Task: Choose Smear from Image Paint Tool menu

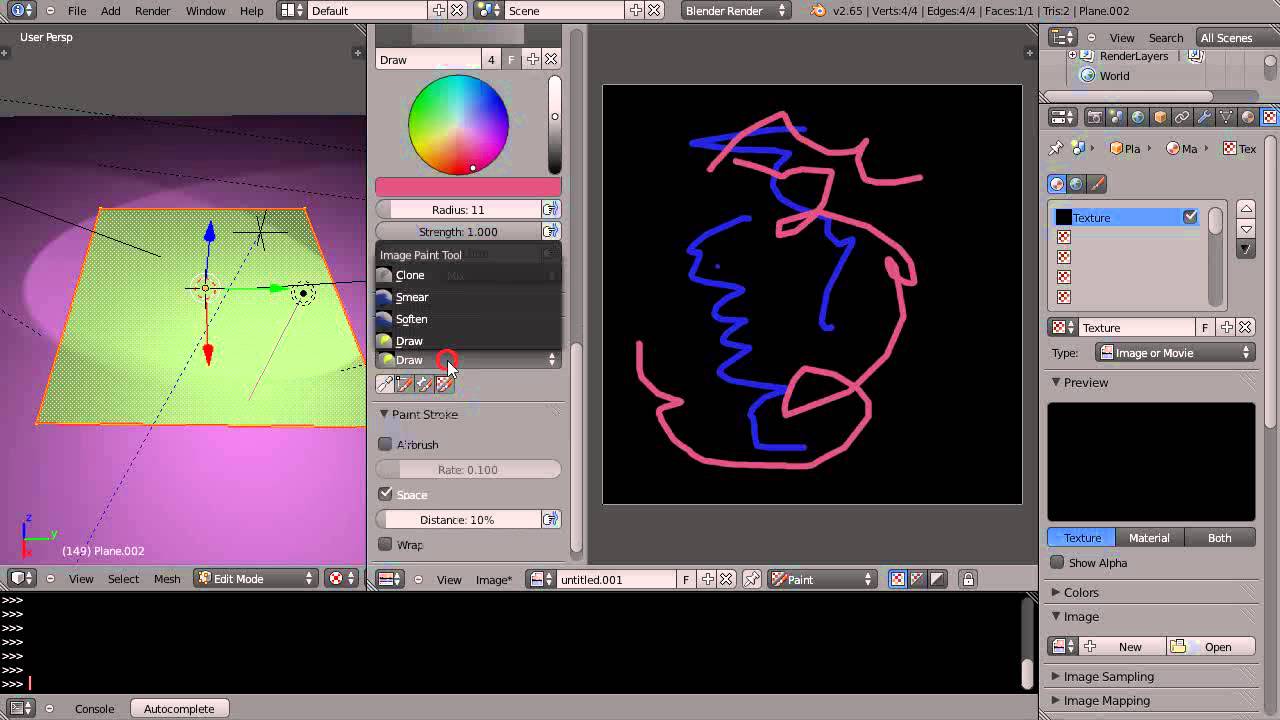Action: (x=468, y=297)
